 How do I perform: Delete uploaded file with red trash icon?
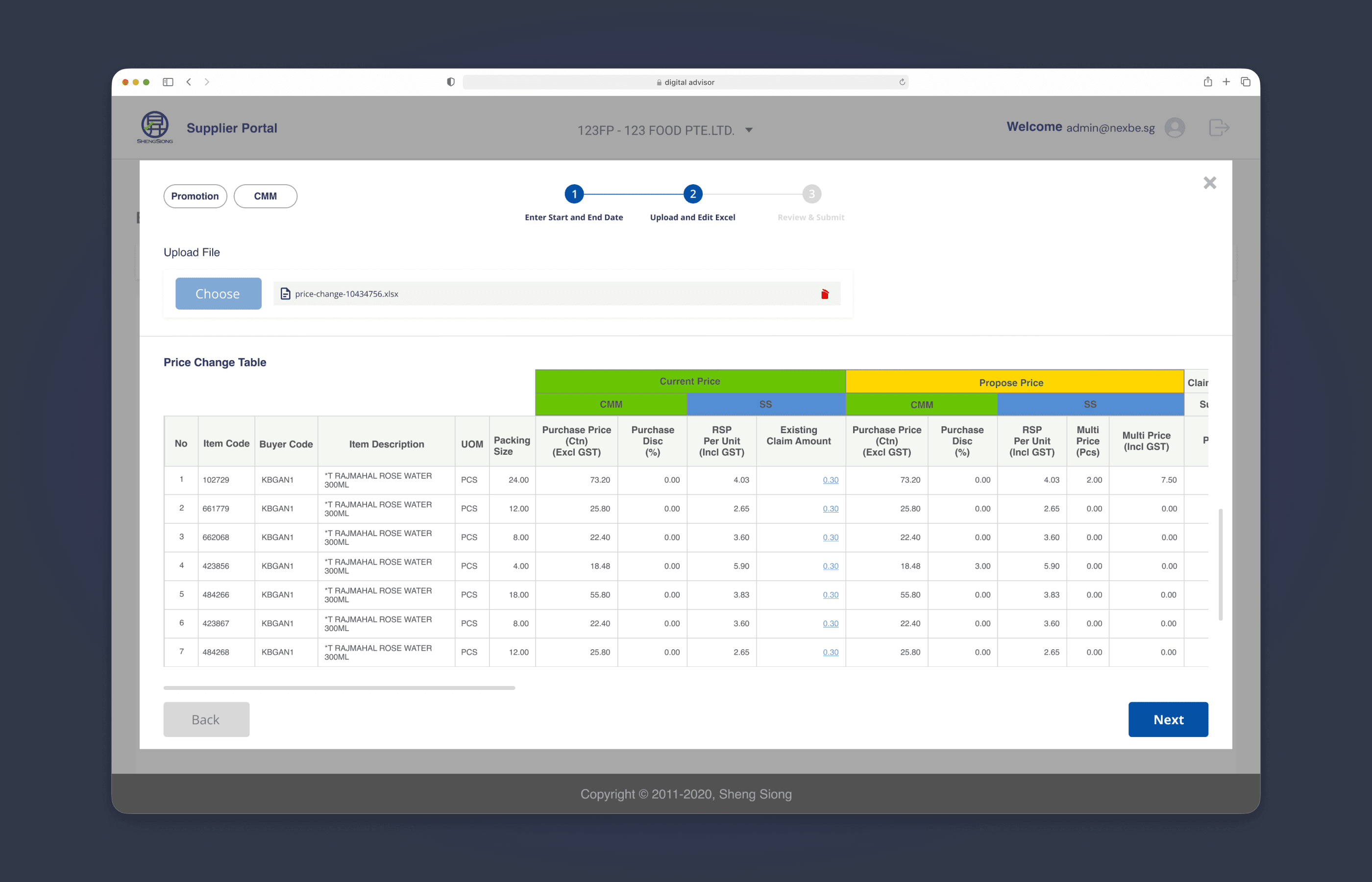pyautogui.click(x=825, y=294)
